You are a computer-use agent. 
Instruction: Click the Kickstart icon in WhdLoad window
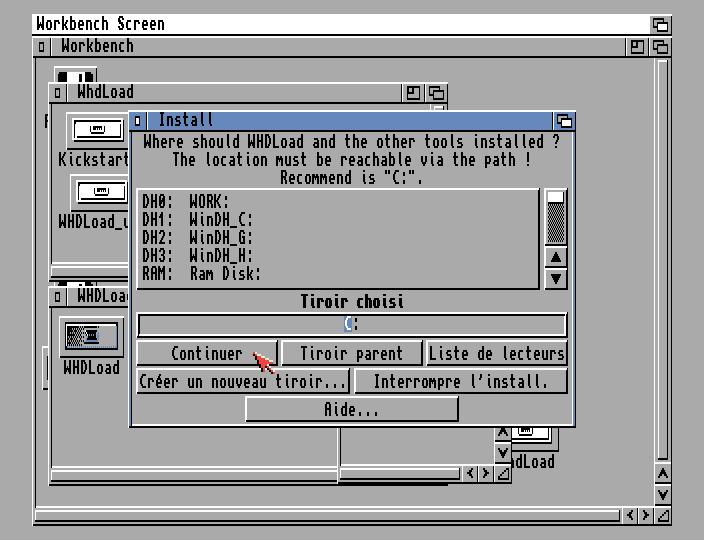coord(97,130)
